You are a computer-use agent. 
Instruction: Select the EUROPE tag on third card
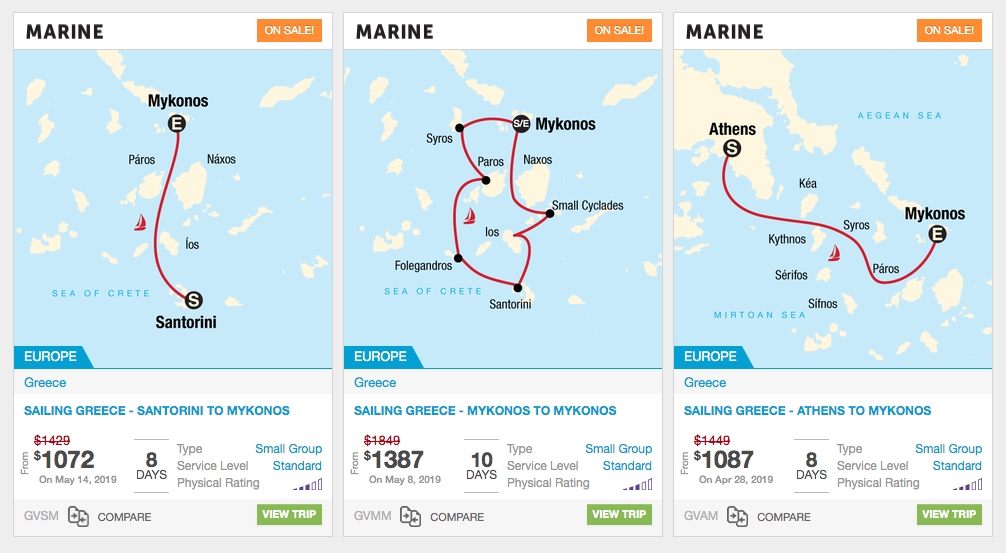pos(709,357)
